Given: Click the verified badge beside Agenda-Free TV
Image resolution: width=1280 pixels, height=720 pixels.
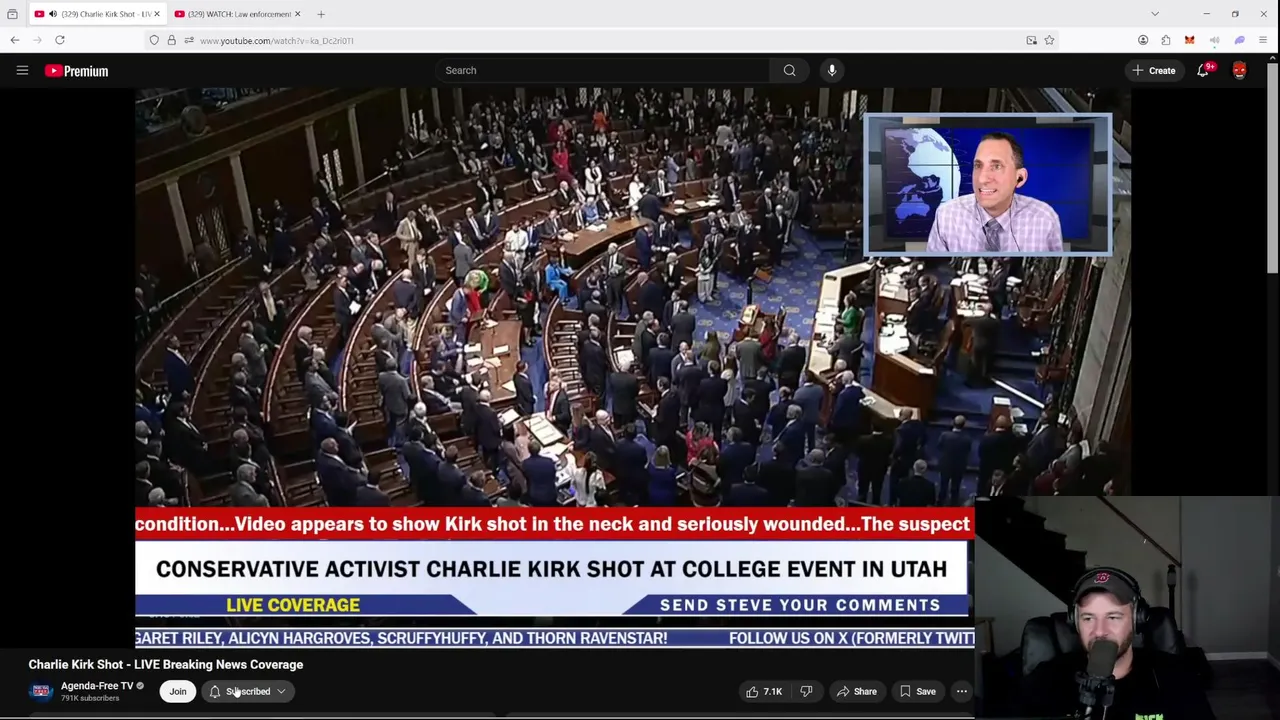Looking at the screenshot, I should click(x=140, y=686).
